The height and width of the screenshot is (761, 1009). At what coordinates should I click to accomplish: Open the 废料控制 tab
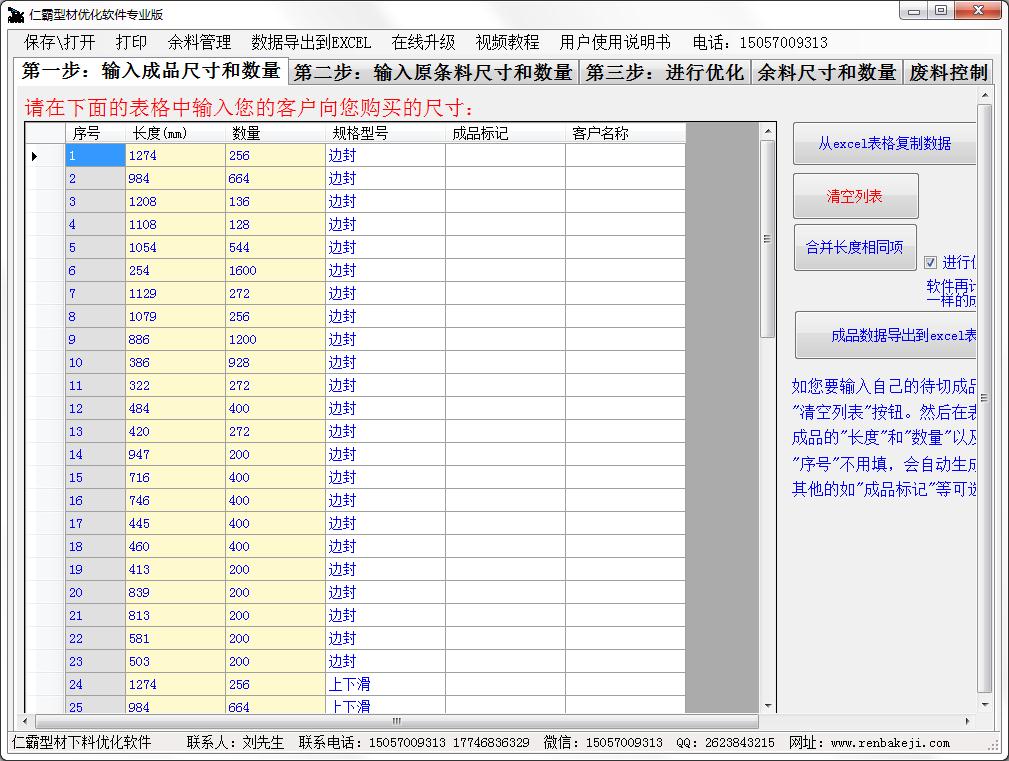point(946,72)
